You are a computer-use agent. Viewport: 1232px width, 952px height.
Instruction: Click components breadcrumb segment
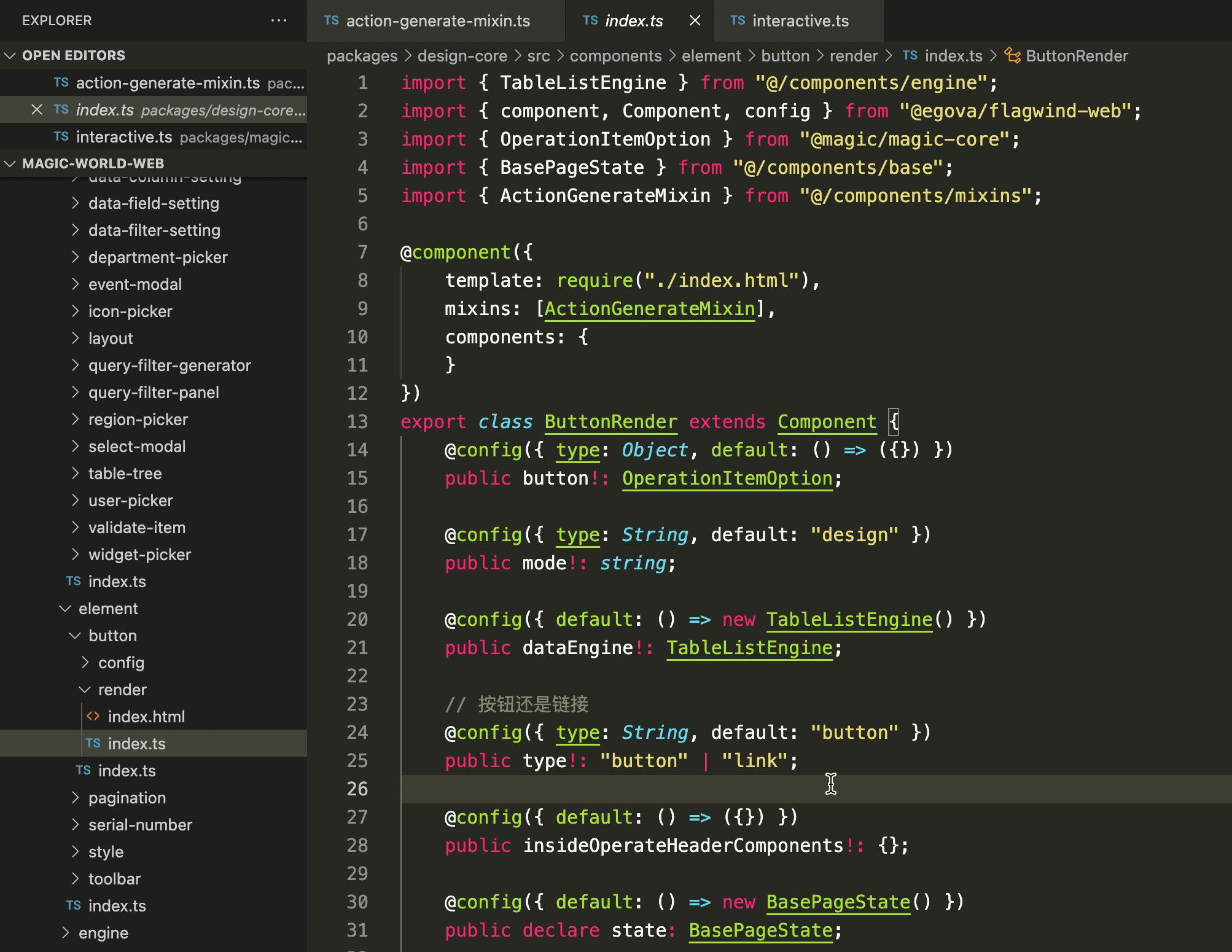point(615,56)
